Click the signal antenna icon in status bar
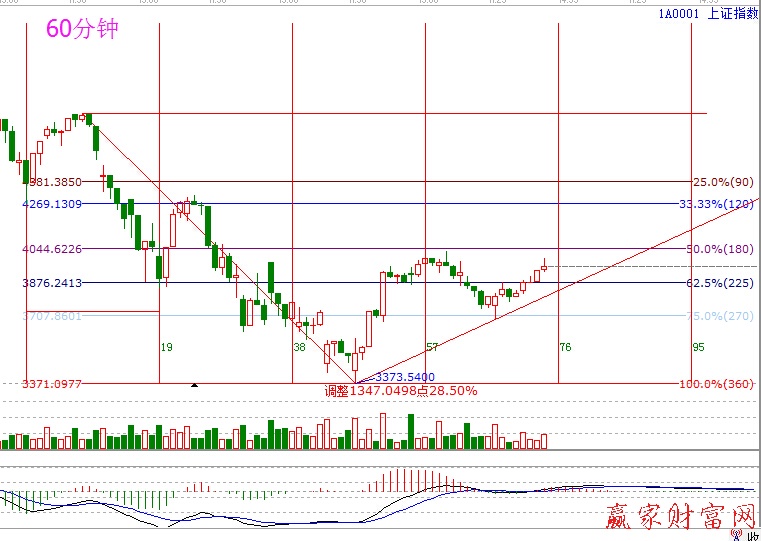The height and width of the screenshot is (541, 761). tap(736, 535)
